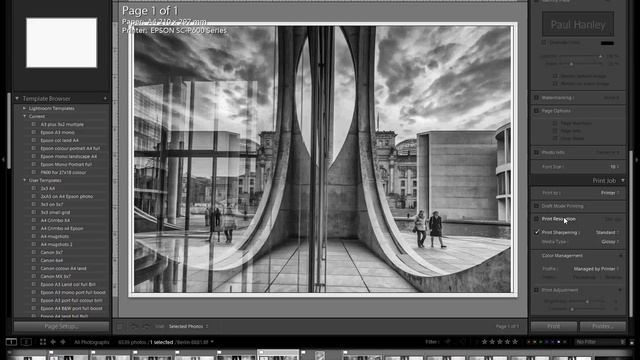This screenshot has width=640, height=360.
Task: Select the highlighted filmstrip thumbnail
Action: point(278,355)
